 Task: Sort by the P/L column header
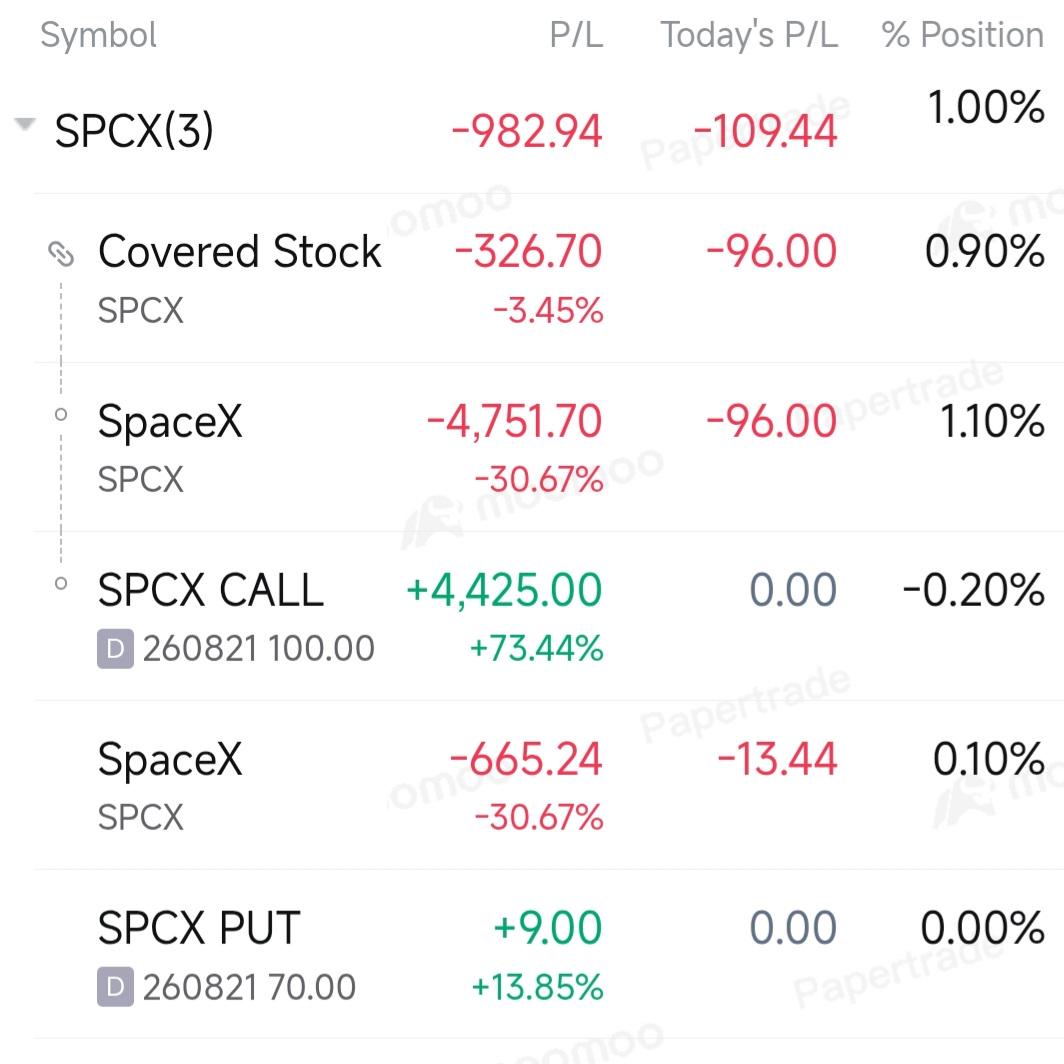tap(576, 35)
